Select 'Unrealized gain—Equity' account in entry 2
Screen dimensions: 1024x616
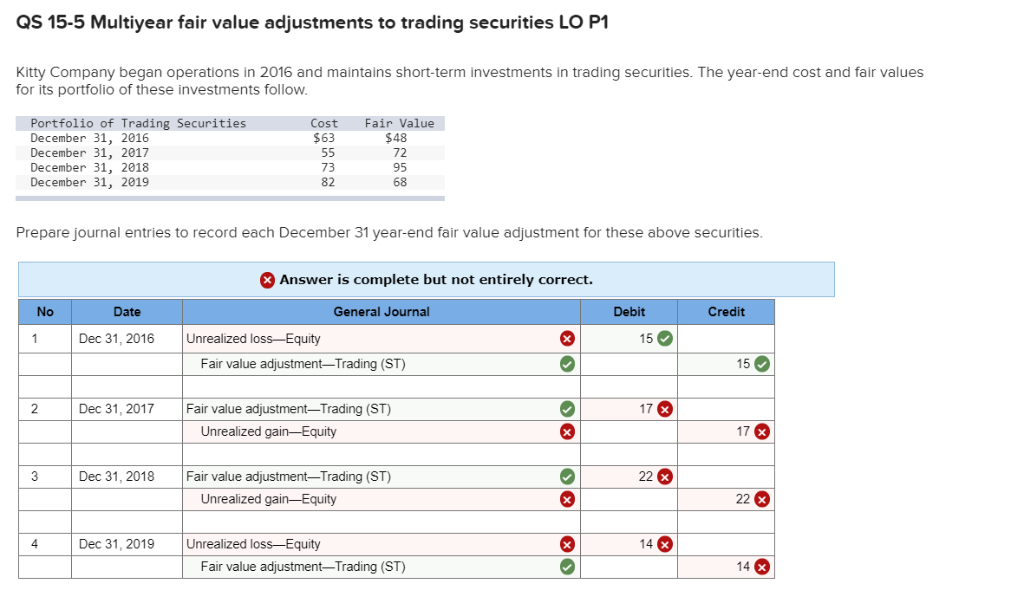268,432
